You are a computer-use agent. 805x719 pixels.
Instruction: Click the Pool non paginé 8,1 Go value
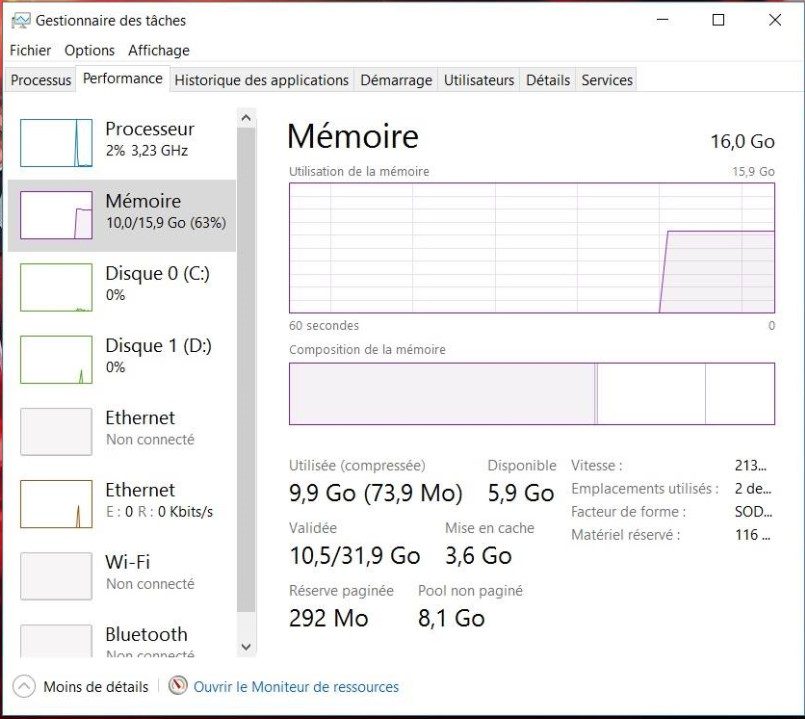(451, 618)
